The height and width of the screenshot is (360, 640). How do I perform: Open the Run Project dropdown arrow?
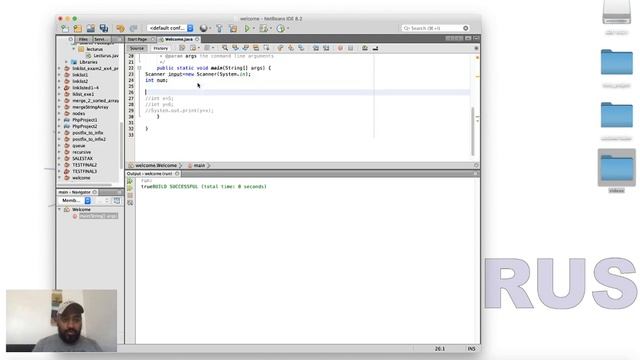(x=253, y=28)
